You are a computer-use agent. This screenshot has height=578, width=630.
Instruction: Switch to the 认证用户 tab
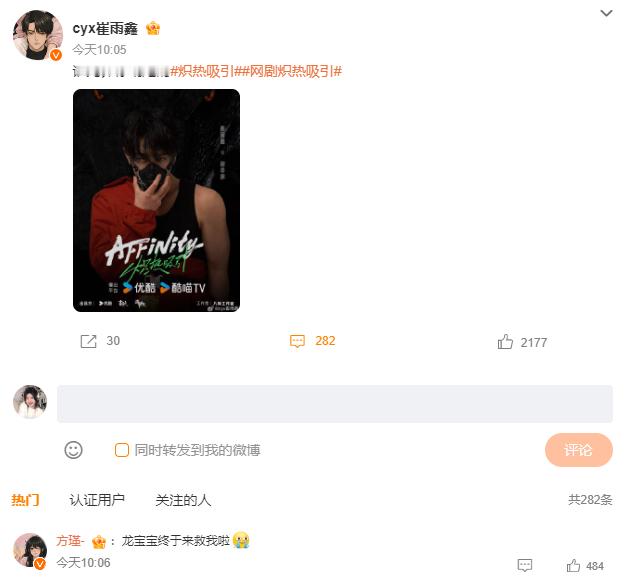97,500
